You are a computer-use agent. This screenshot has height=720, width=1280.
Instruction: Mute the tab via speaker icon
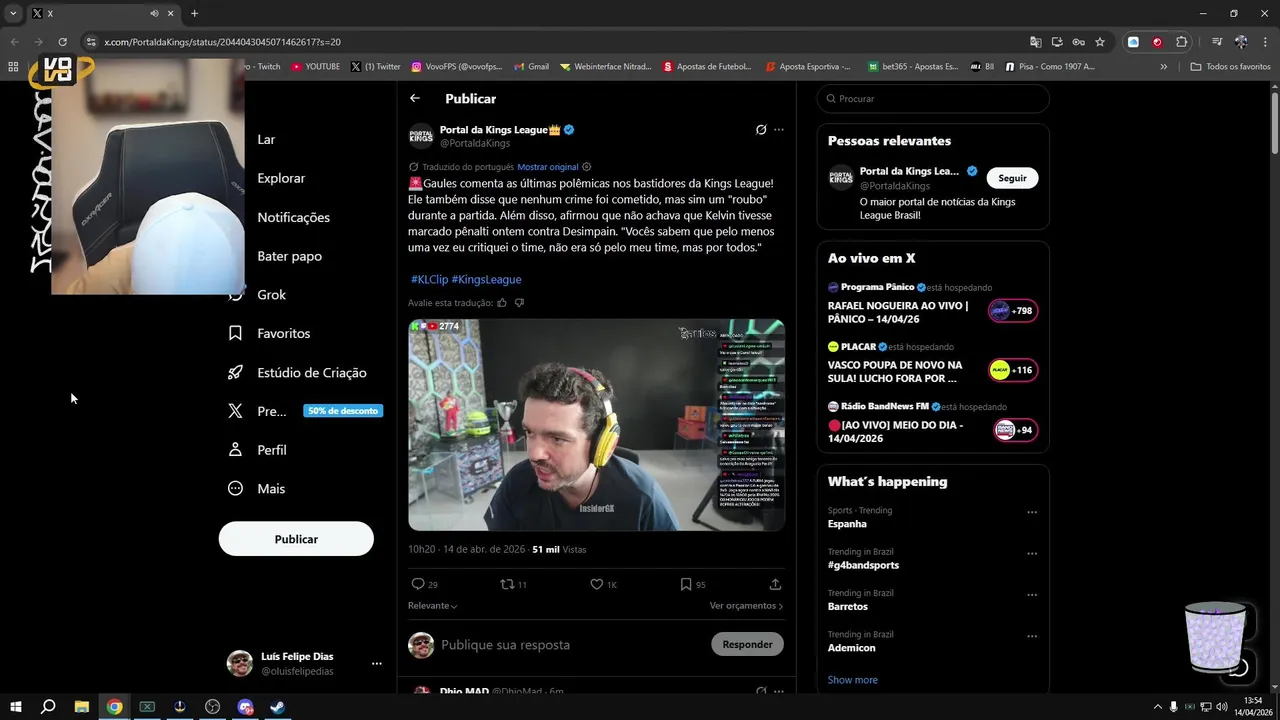[154, 14]
